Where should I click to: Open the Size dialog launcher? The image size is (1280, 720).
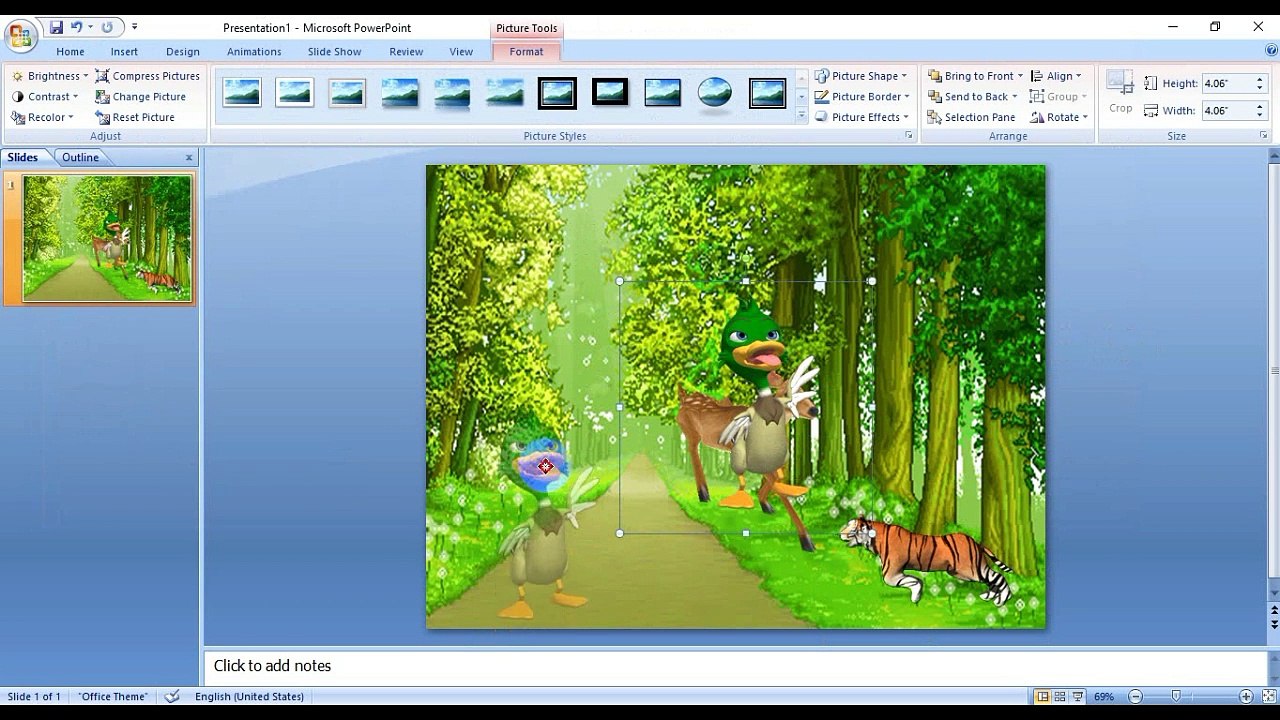(x=1263, y=135)
